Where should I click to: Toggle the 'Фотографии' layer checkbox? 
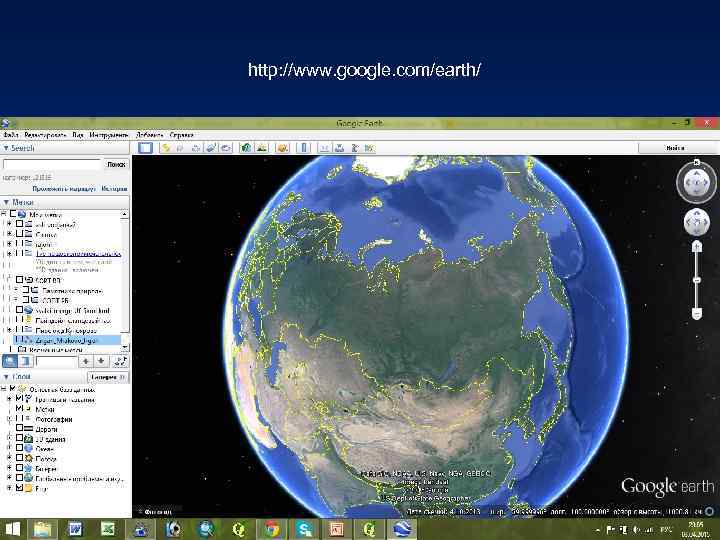pyautogui.click(x=19, y=418)
